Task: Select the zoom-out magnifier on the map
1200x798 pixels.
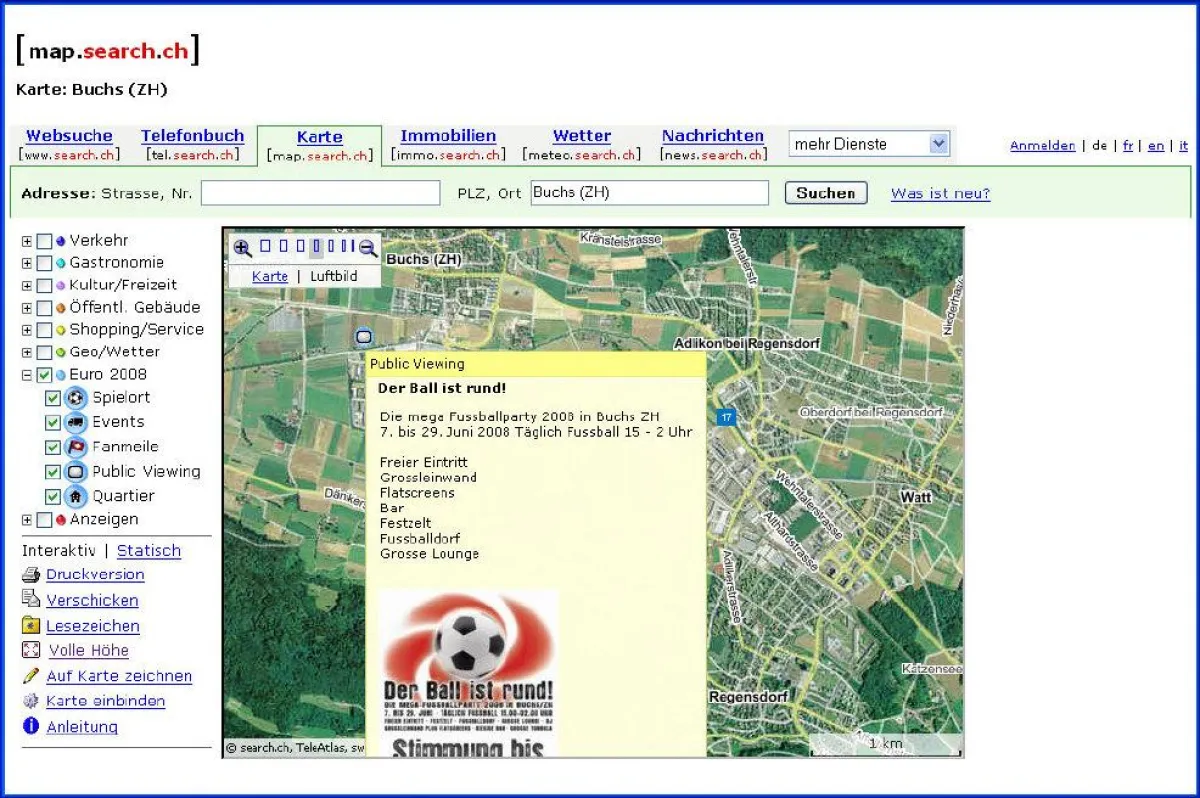Action: point(366,247)
